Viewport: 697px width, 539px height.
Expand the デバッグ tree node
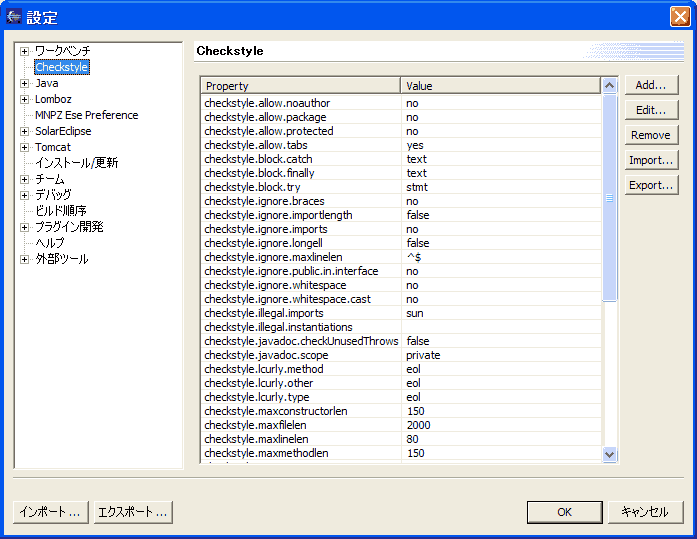[x=24, y=196]
